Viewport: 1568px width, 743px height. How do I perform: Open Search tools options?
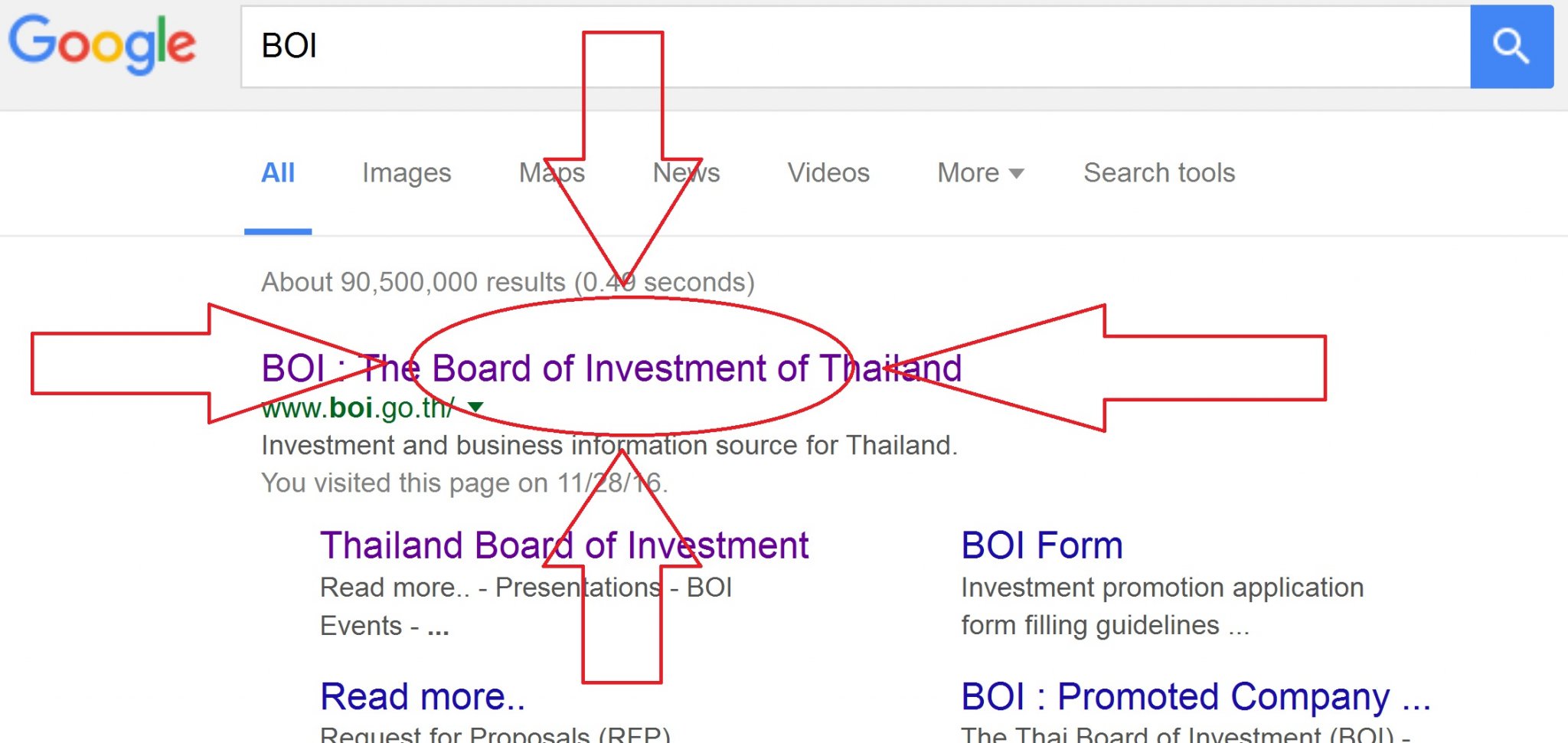pyautogui.click(x=1159, y=173)
